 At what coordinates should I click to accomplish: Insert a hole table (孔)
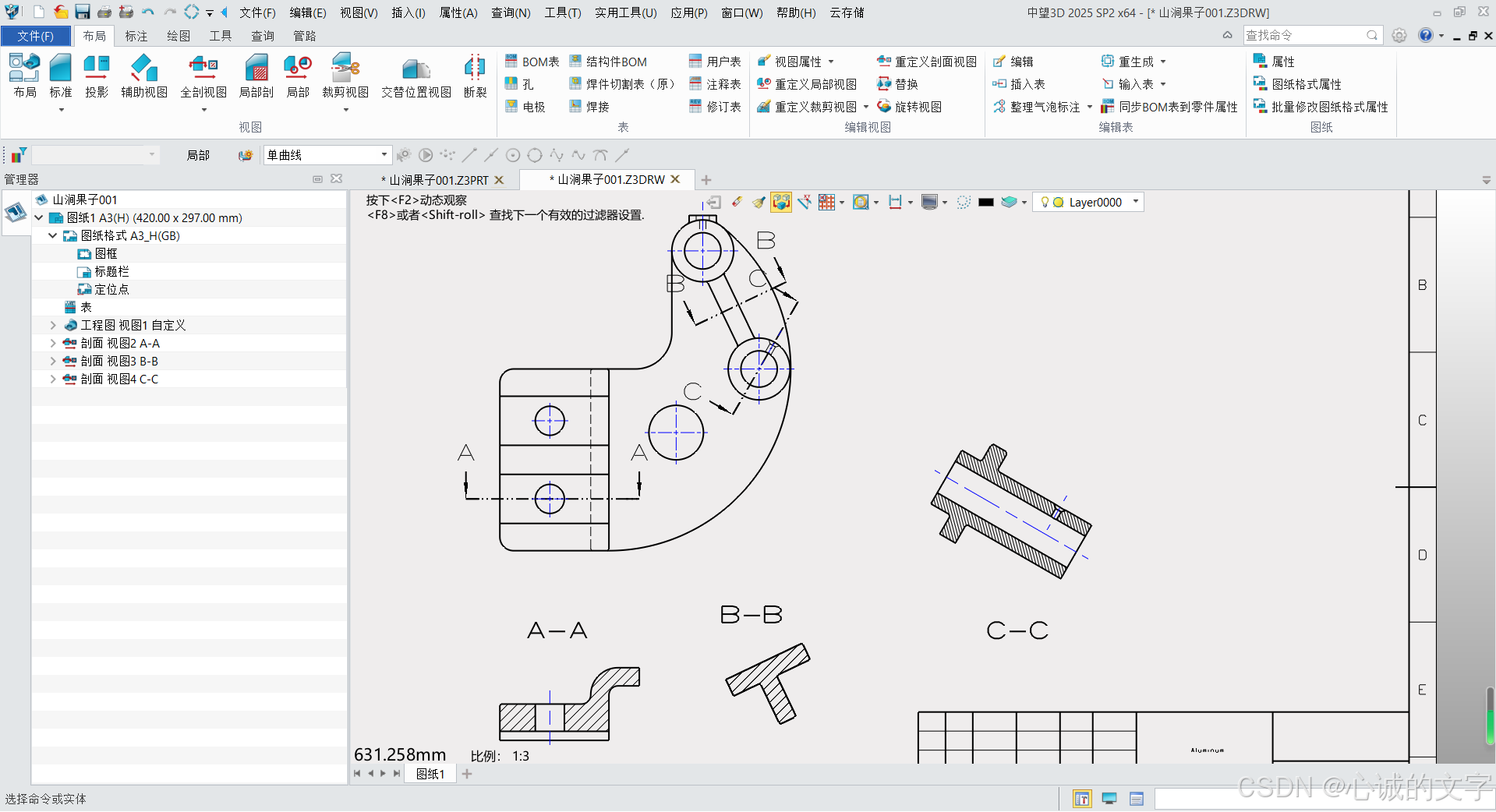[519, 84]
